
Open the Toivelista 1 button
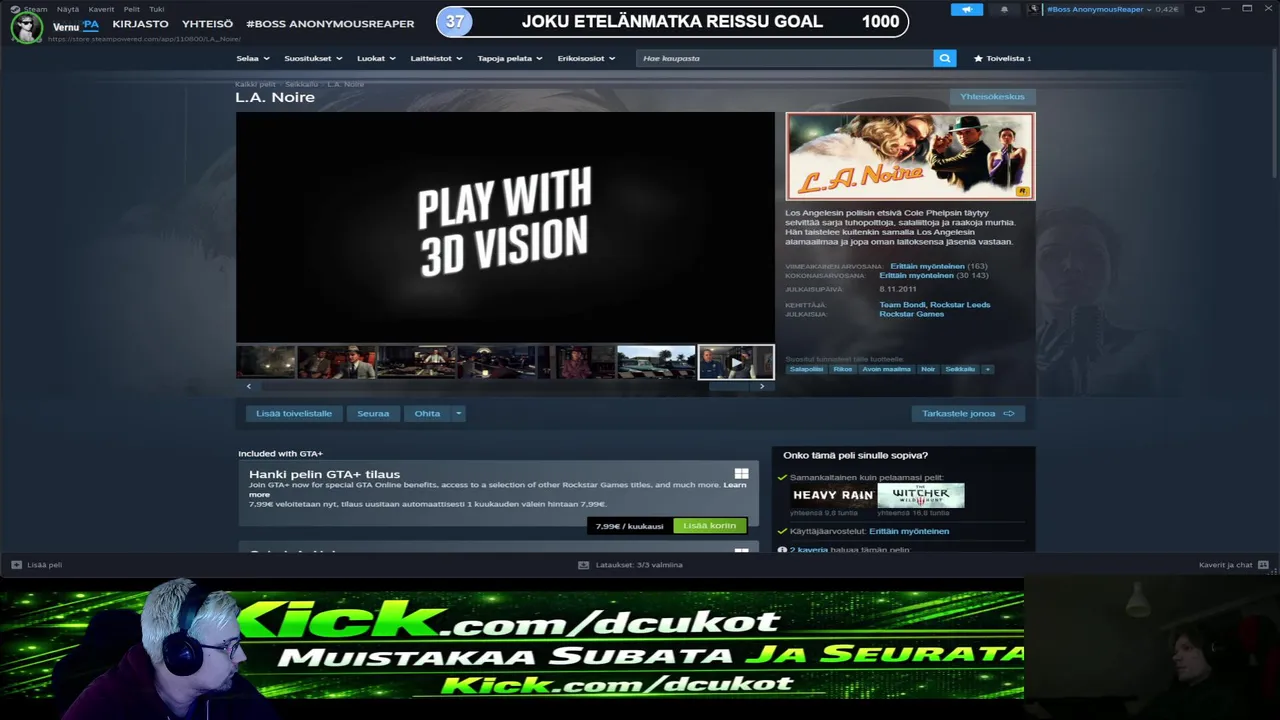tap(1003, 58)
